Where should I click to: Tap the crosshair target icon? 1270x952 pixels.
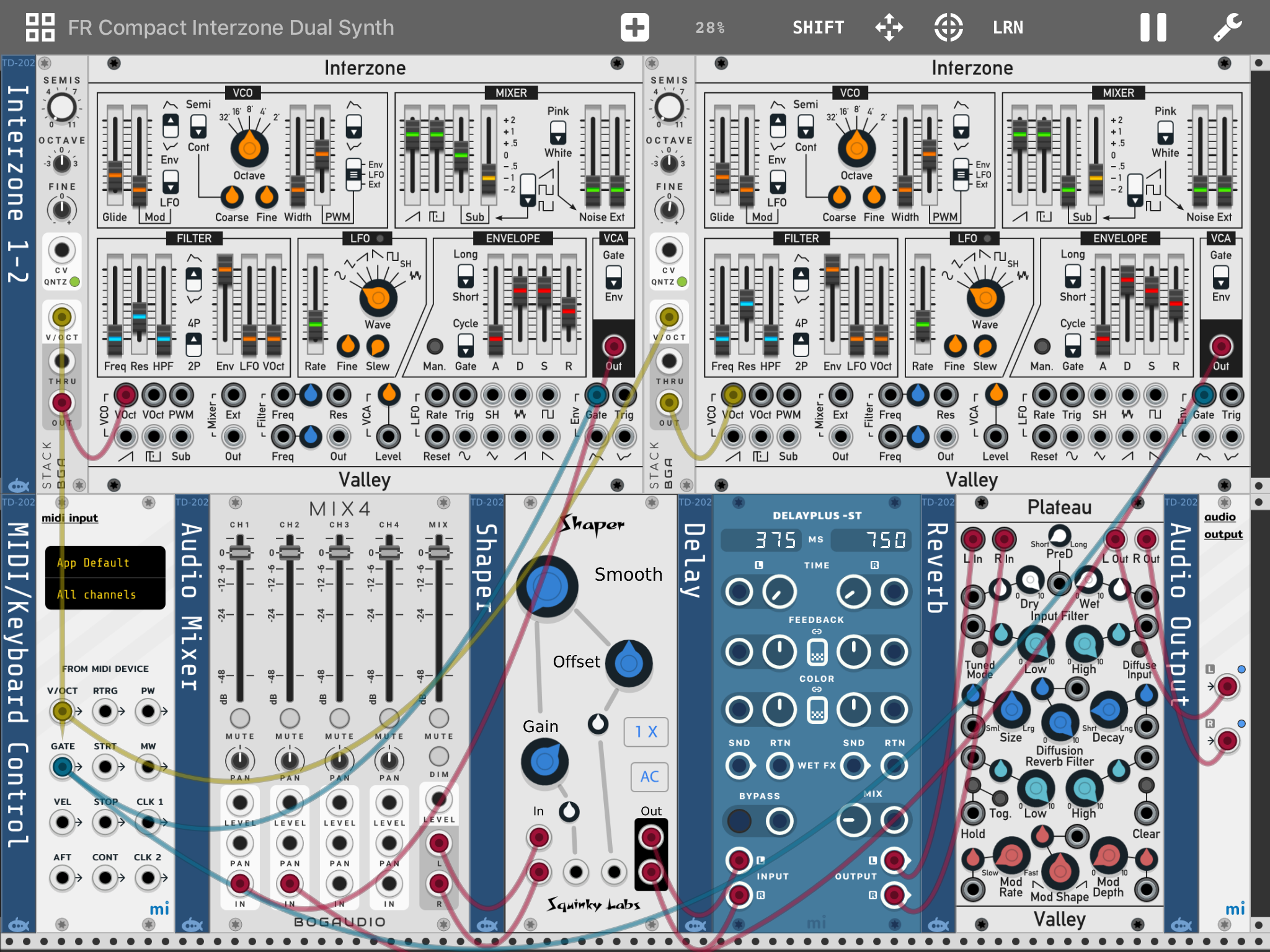click(948, 27)
